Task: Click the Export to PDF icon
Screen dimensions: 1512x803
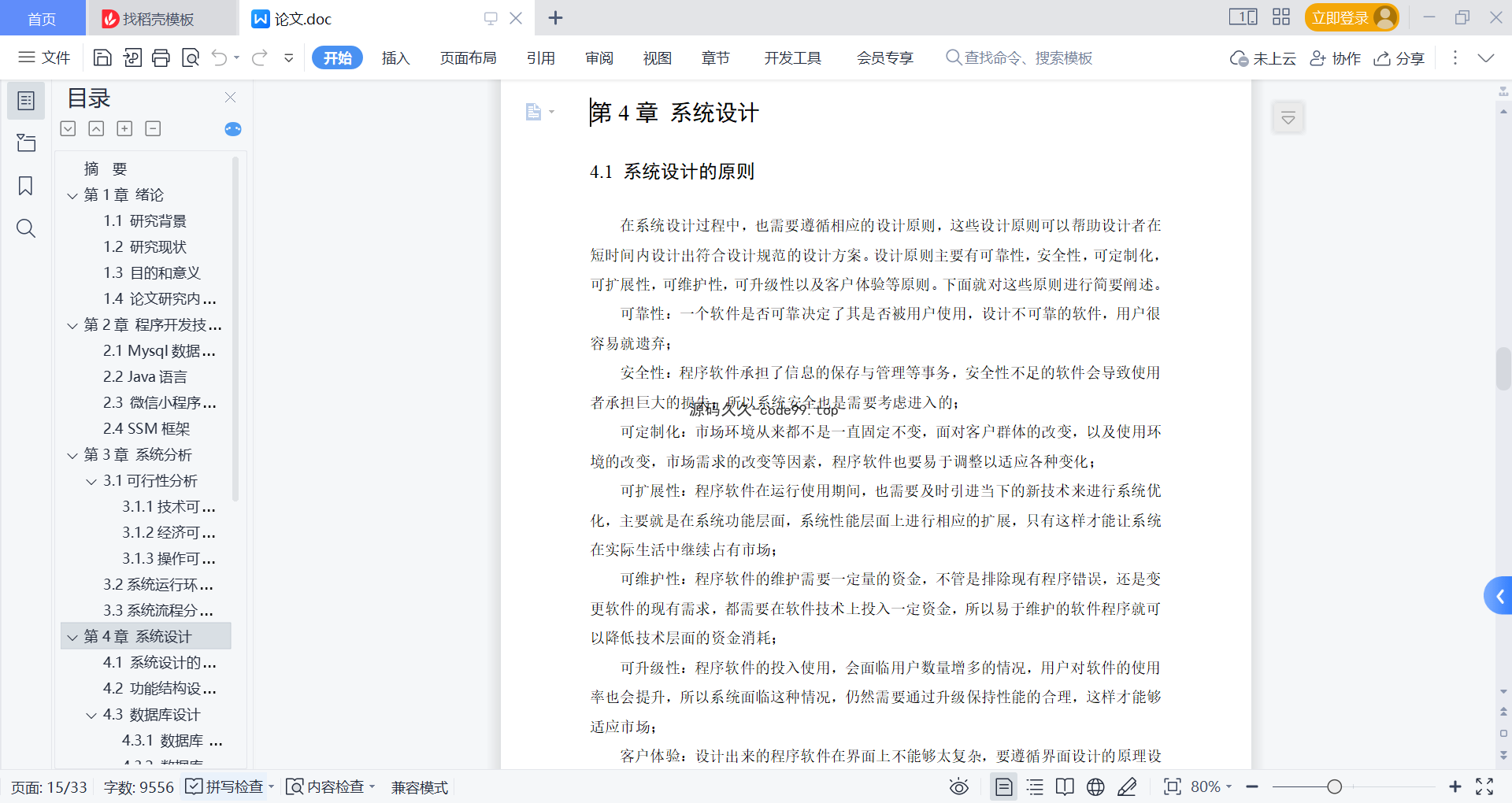Action: [132, 57]
